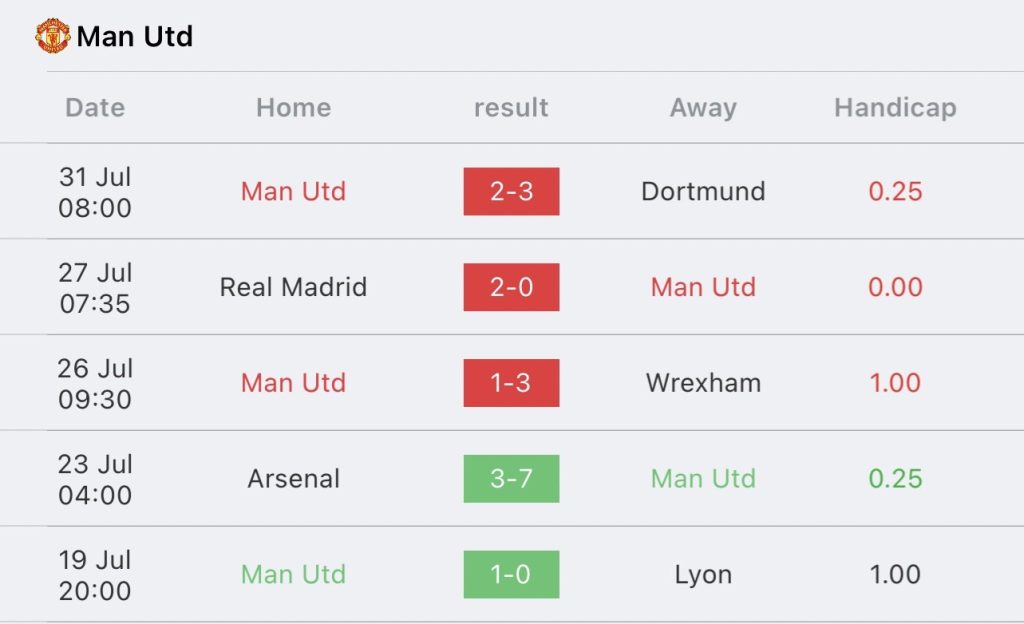This screenshot has width=1024, height=624.
Task: Open the 2-0 result badge
Action: (x=511, y=287)
